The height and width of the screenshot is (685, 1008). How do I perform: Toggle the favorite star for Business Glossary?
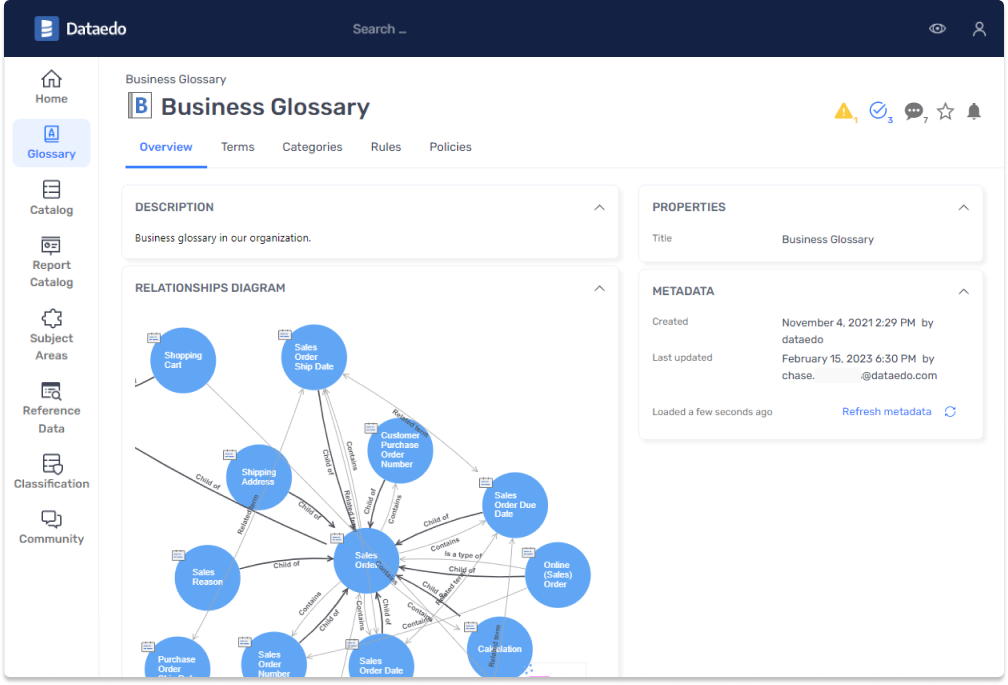pyautogui.click(x=945, y=112)
